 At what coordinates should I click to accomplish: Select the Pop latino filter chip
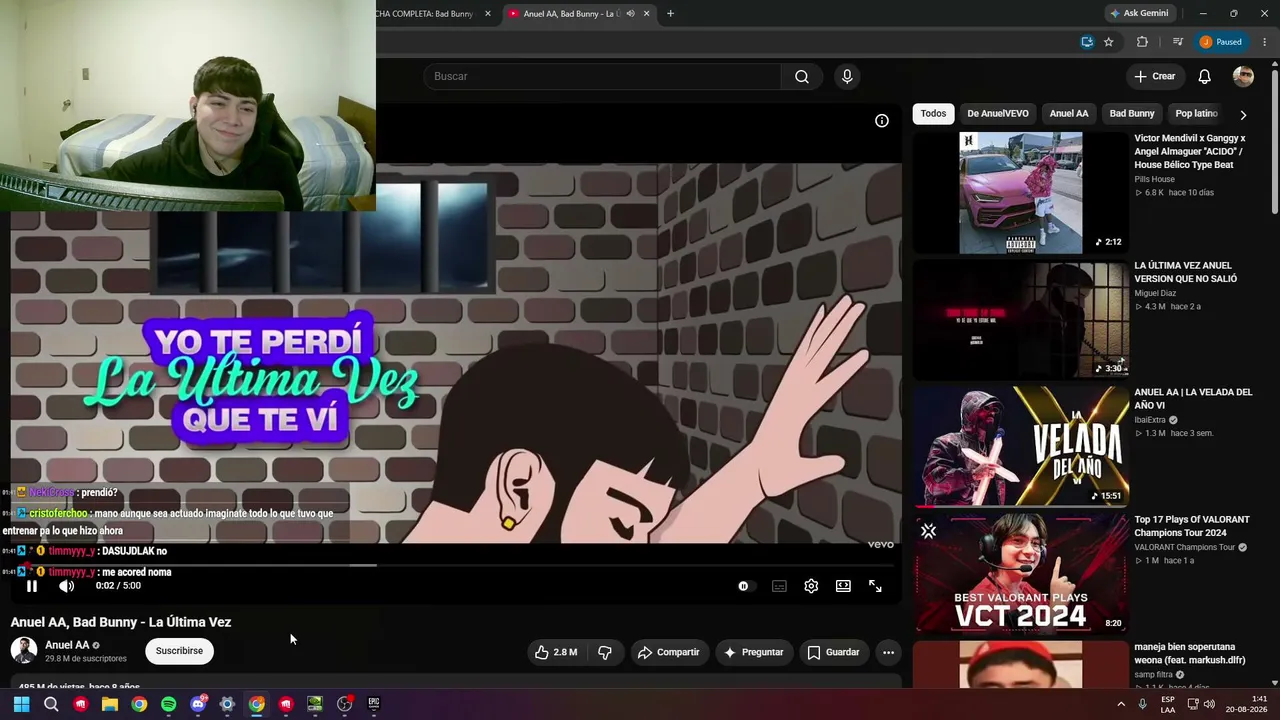(x=1196, y=114)
